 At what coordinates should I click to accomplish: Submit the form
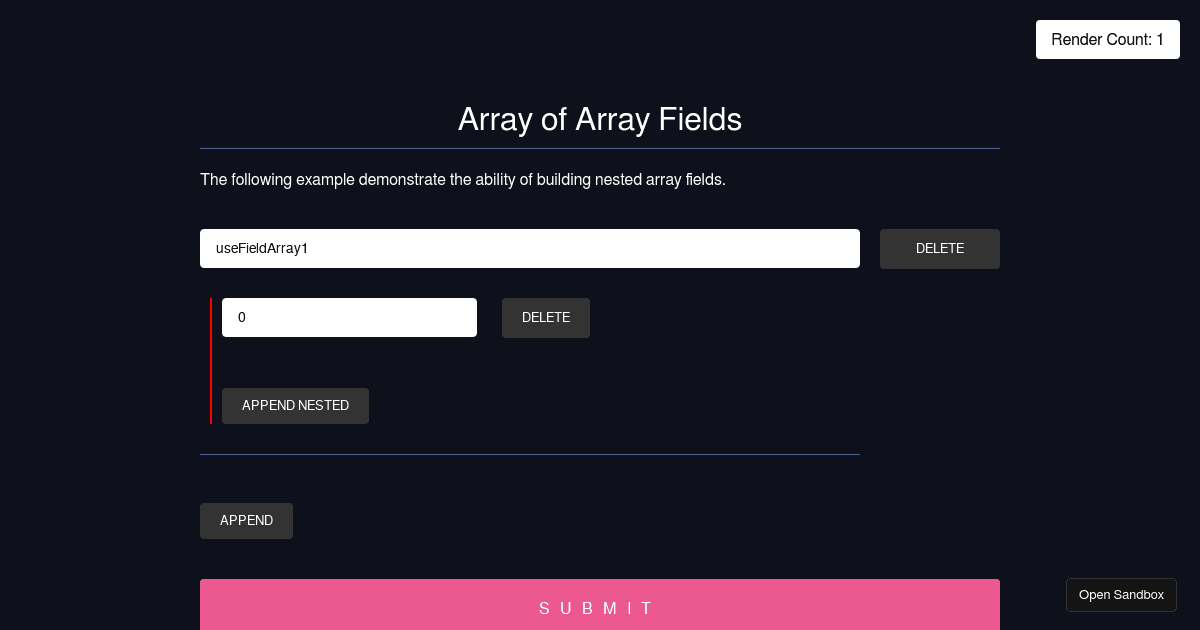600,605
